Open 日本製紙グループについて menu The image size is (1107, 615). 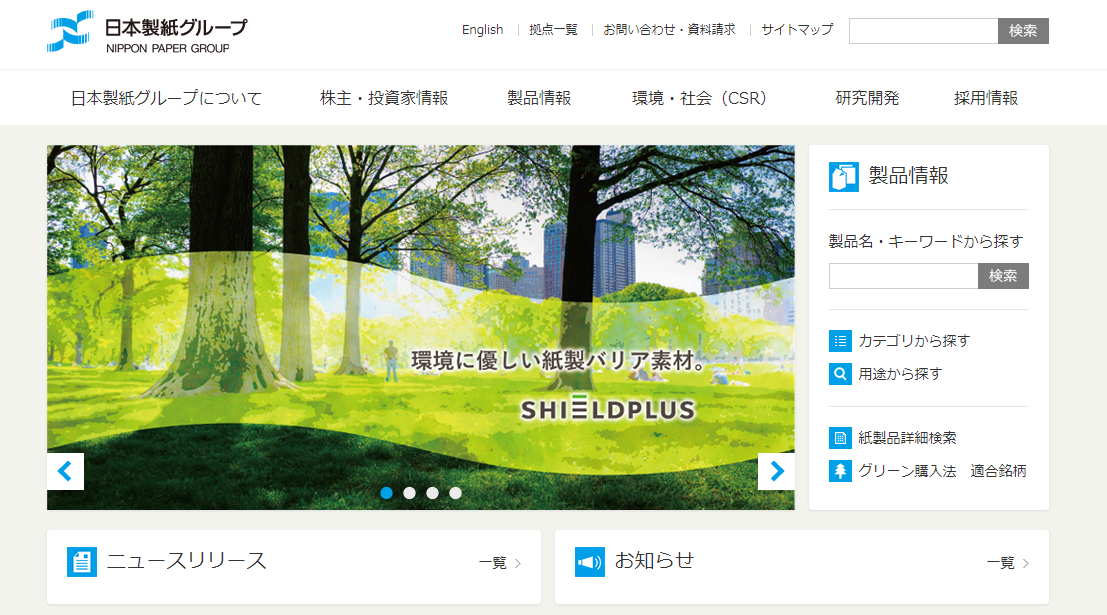pos(166,98)
